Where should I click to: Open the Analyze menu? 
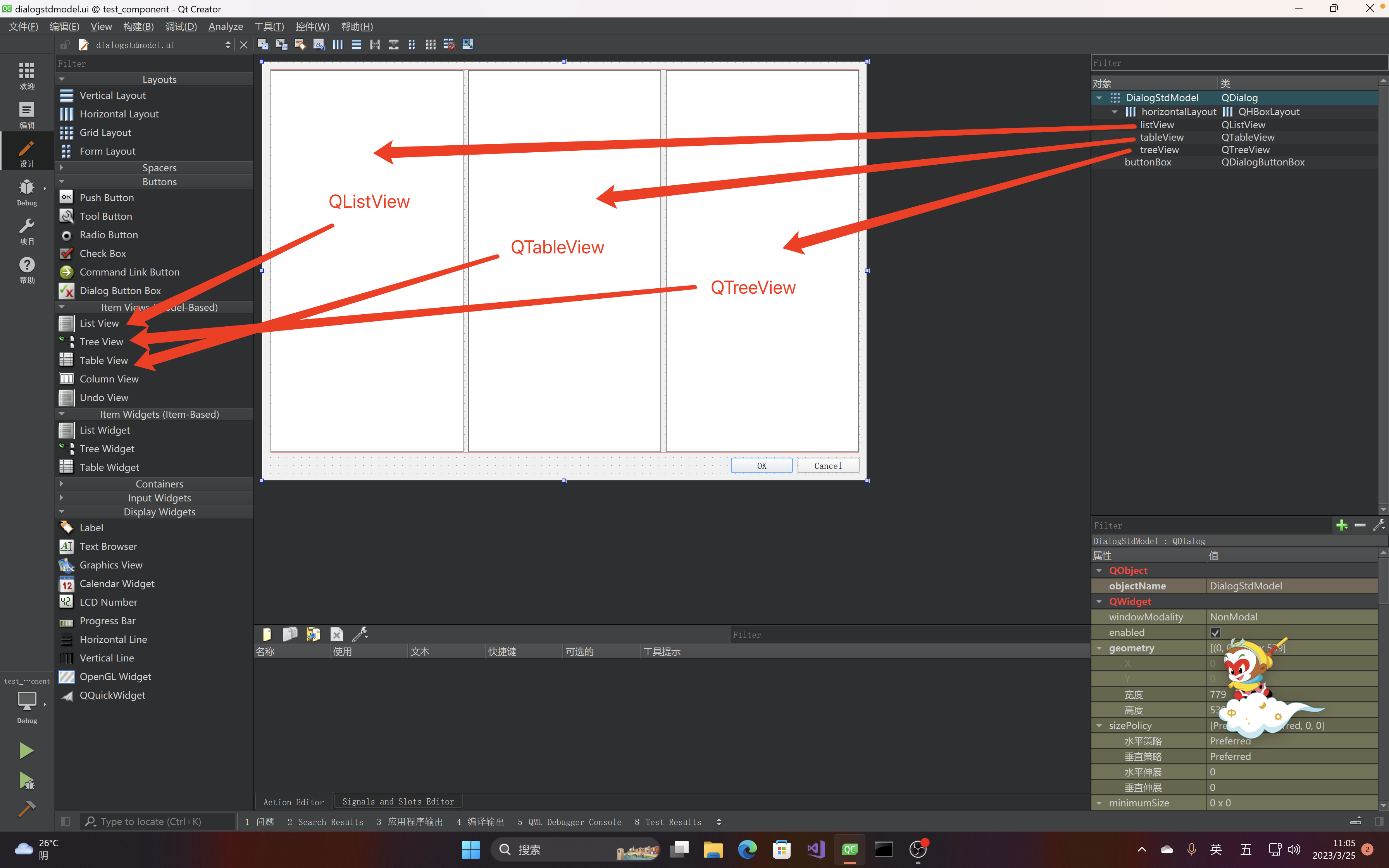coord(226,26)
